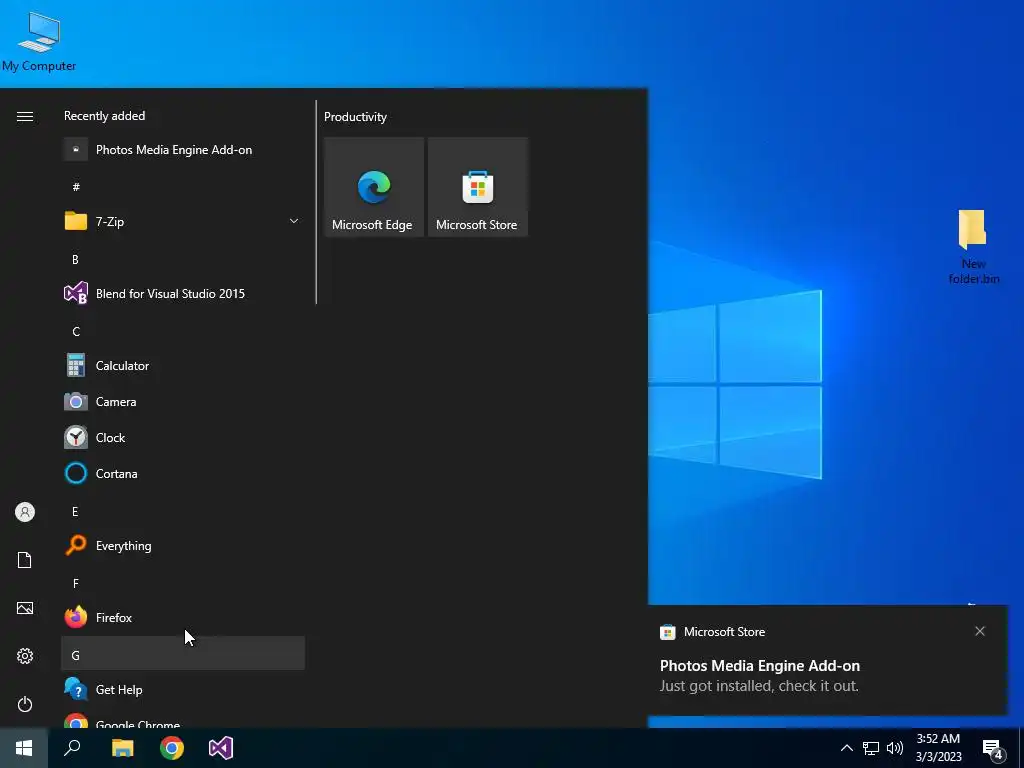Open Visual Studio from the taskbar
The height and width of the screenshot is (768, 1024).
click(221, 748)
